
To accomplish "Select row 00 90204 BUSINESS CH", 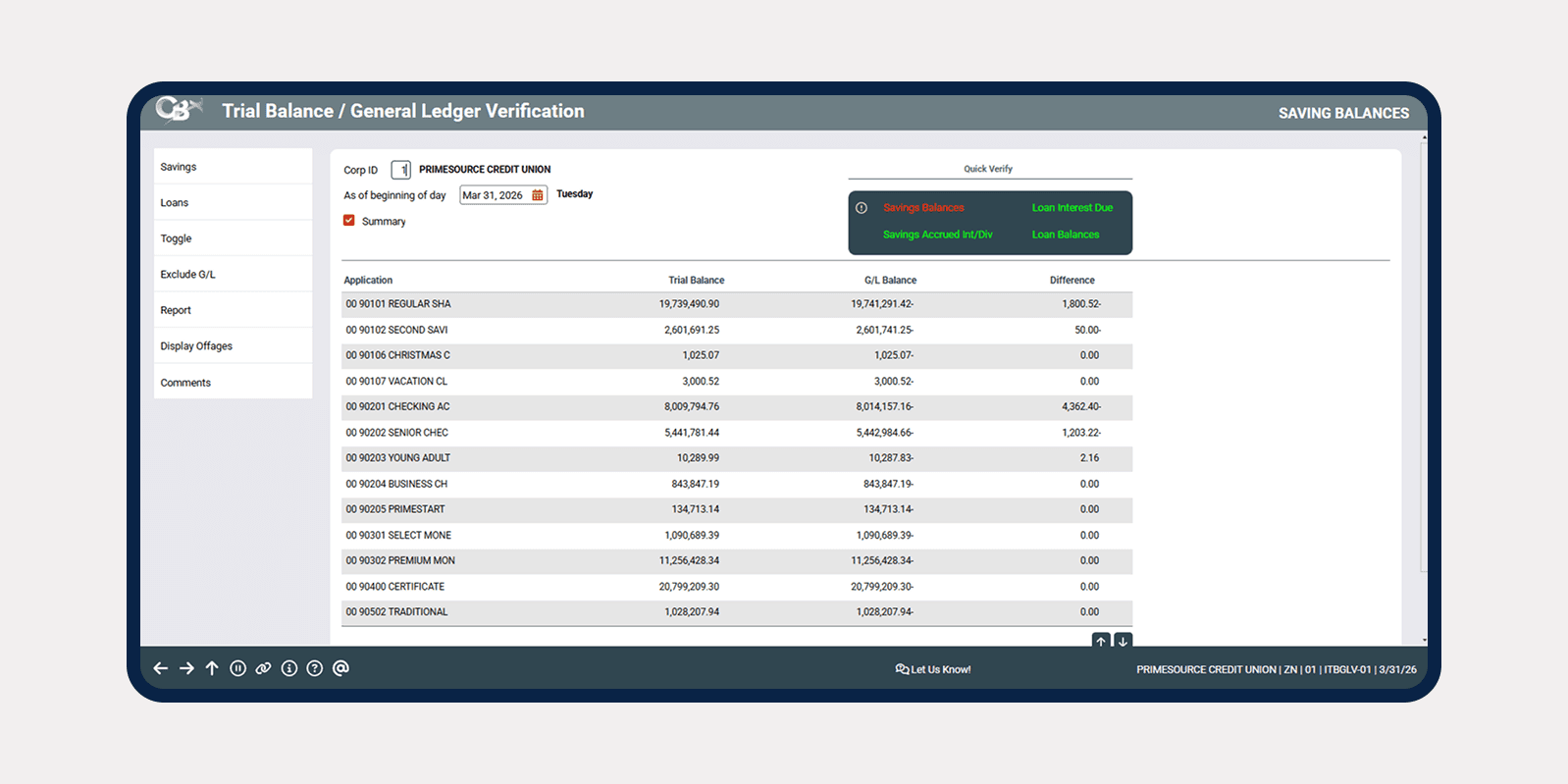I will [x=737, y=484].
